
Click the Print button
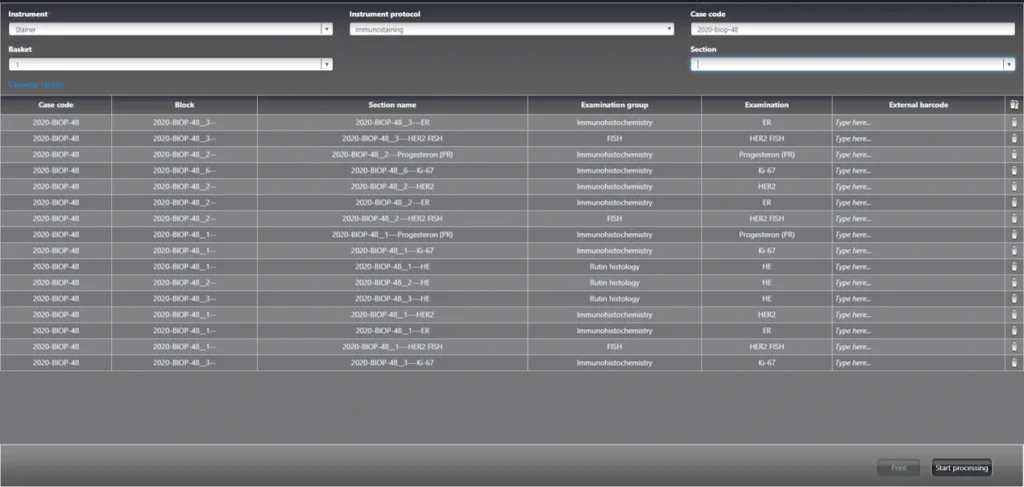(x=899, y=468)
